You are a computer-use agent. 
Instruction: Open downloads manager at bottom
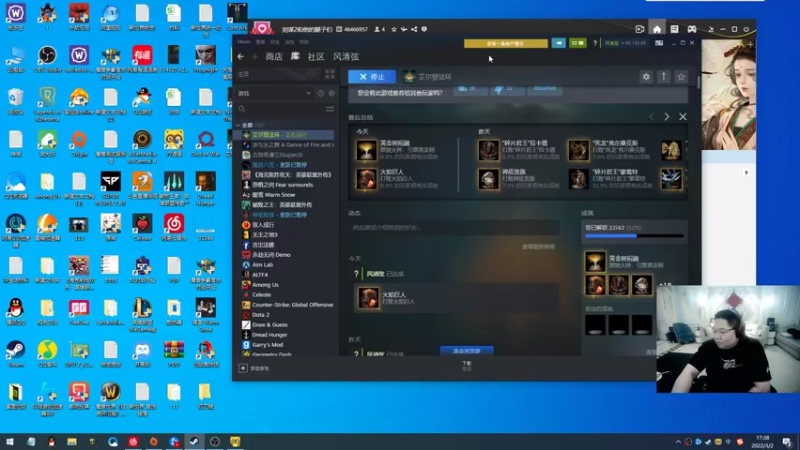[x=467, y=365]
